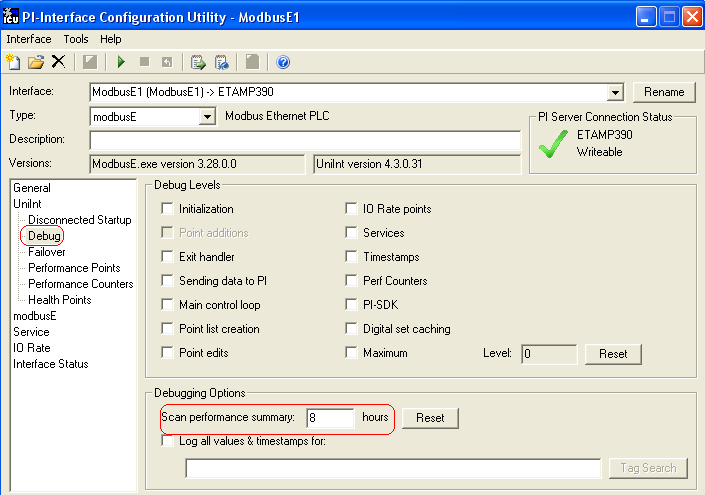
Task: Click the ETAMP390 server status text
Action: click(x=605, y=135)
